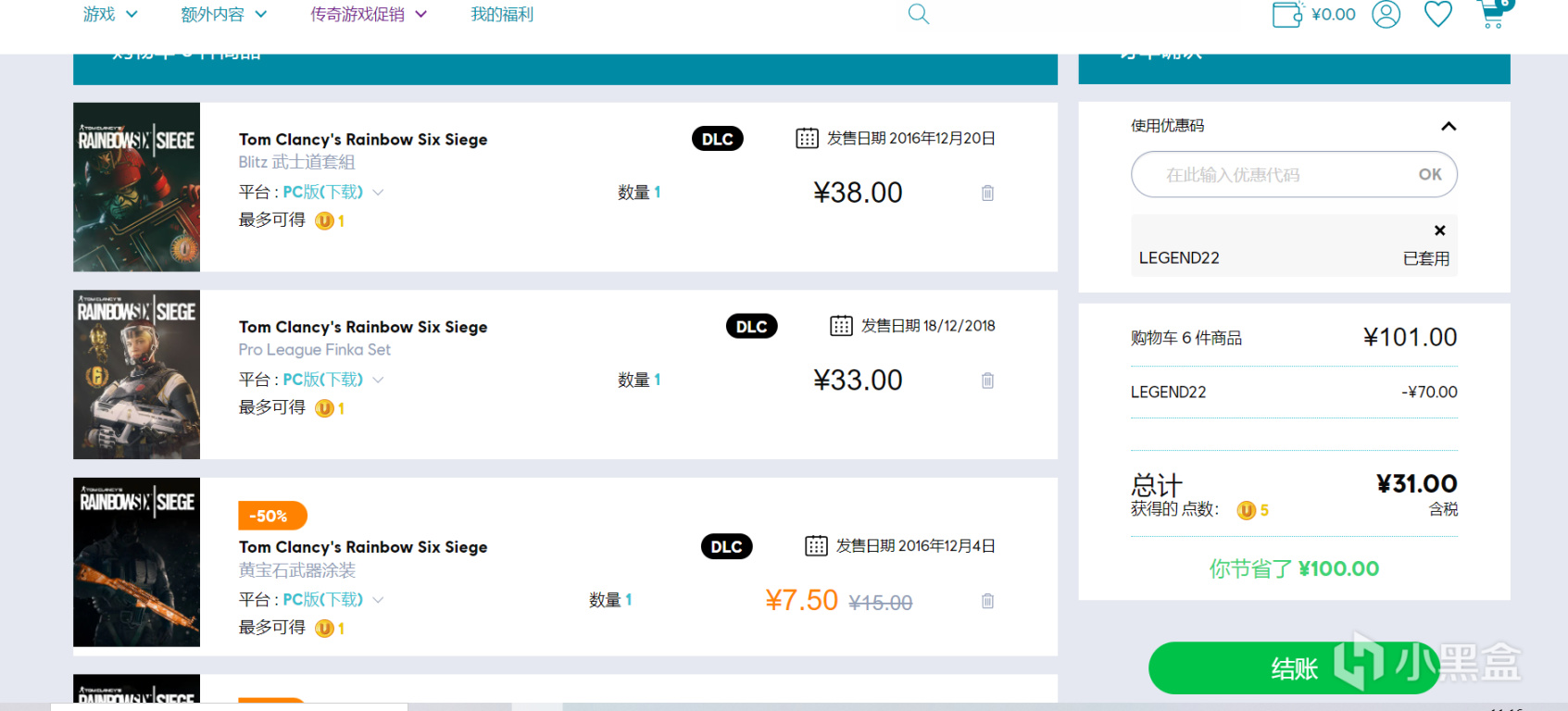
Task: Remove applied LEGEND22 code with X
Action: (1439, 231)
